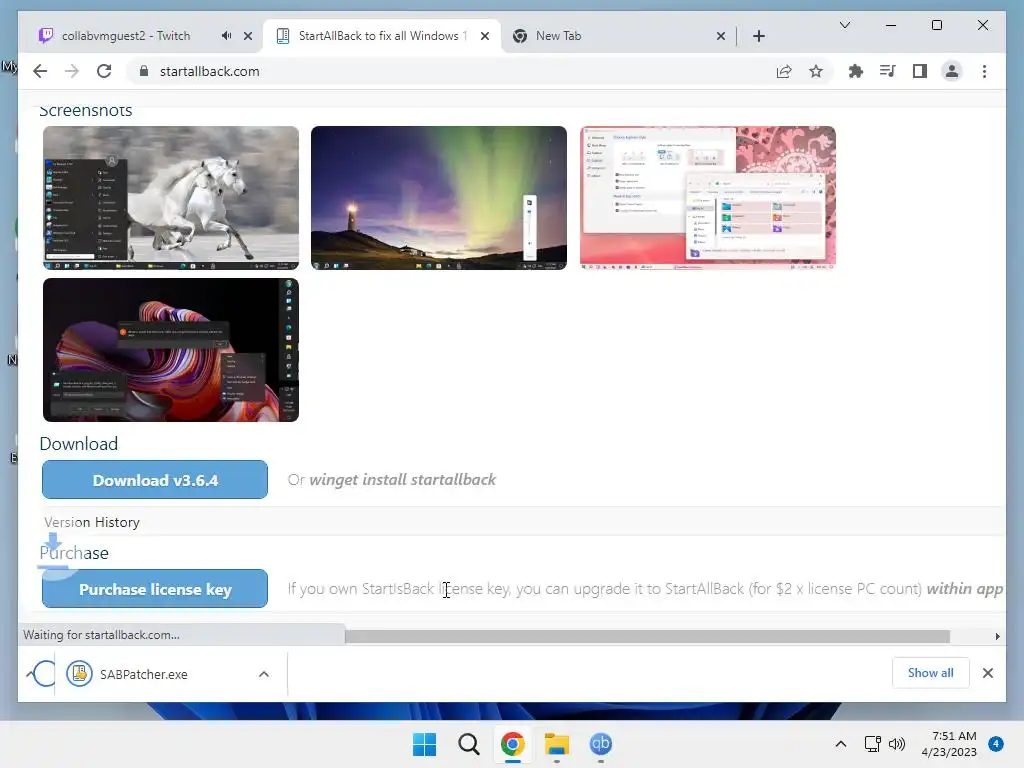The image size is (1024, 768).
Task: Open the pink explorer screenshot thumbnail
Action: pos(708,198)
